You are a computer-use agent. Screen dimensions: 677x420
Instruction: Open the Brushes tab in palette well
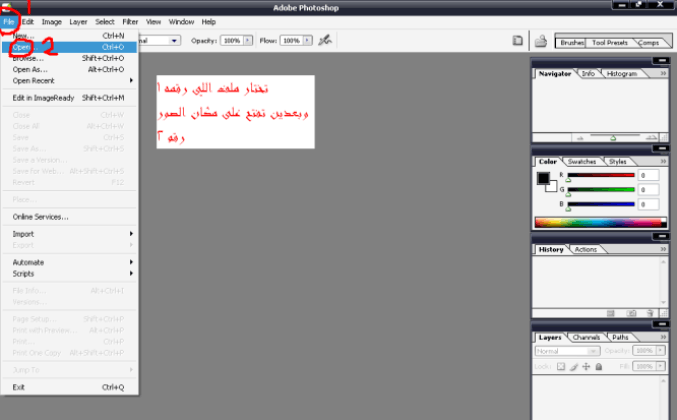coord(572,43)
